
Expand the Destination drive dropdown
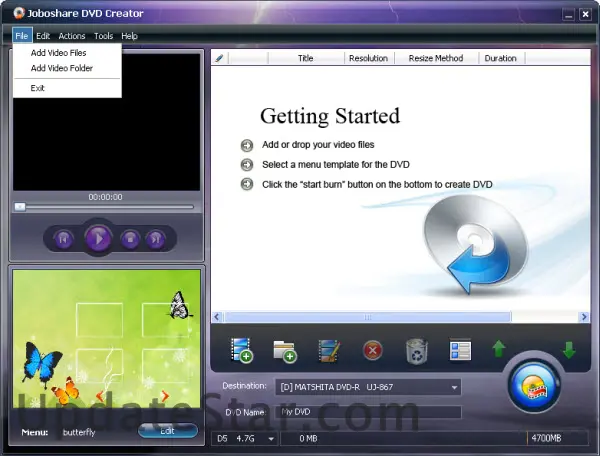point(455,387)
